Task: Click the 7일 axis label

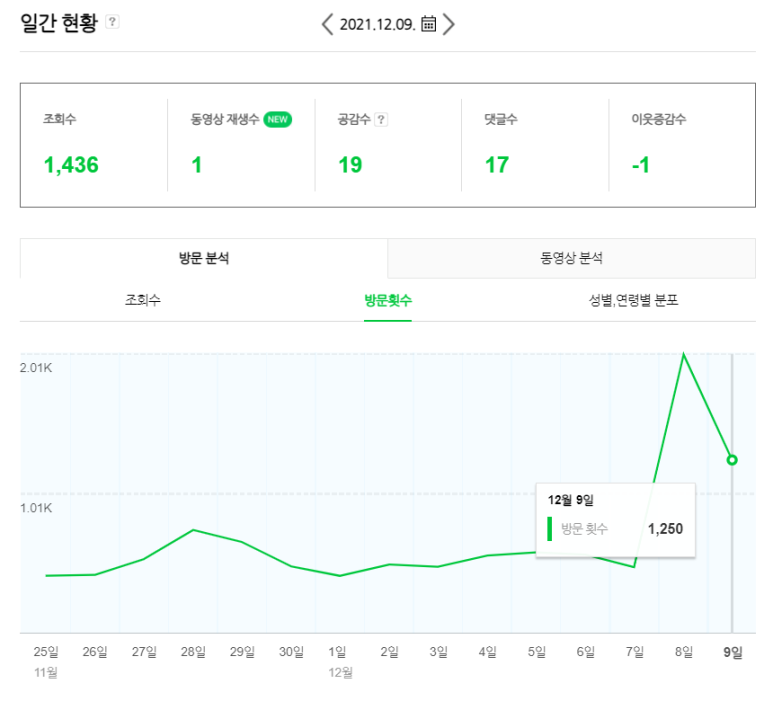Action: [635, 652]
